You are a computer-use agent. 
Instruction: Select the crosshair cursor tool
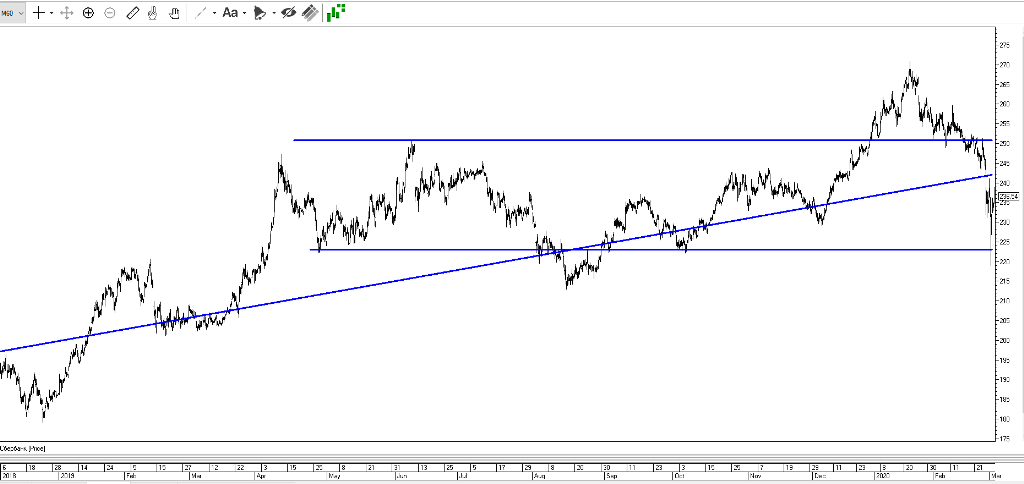(38, 13)
